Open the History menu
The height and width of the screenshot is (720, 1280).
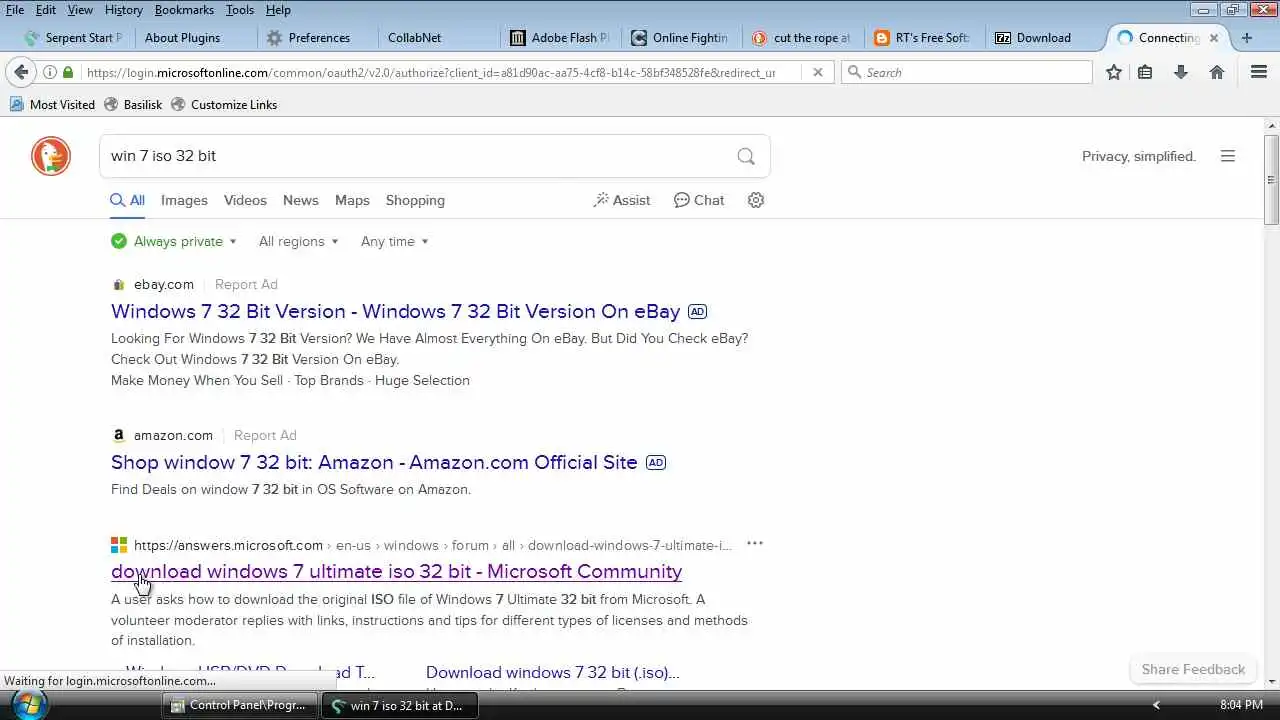tap(123, 10)
